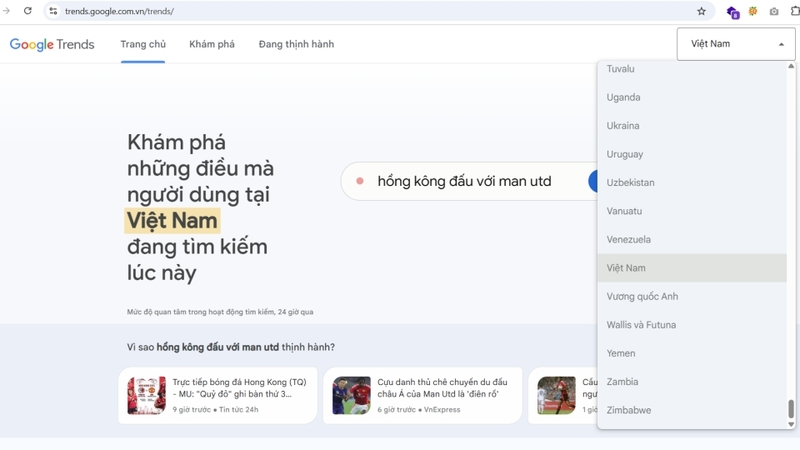Click the dropdown arrow next to Việt Nam
The width and height of the screenshot is (800, 450).
tap(781, 44)
